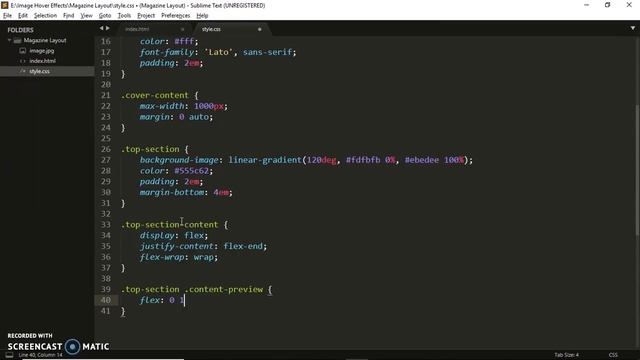Click the linear-gradient function text
640x360 pixels.
265,160
